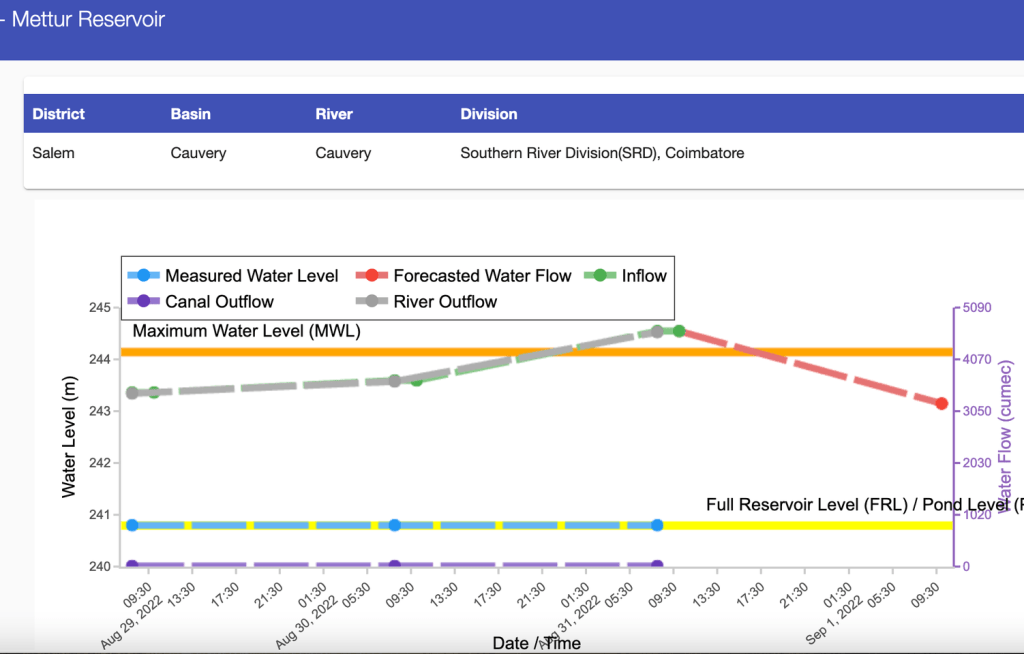The height and width of the screenshot is (654, 1024).
Task: Select the blue water level point on Aug 29
Action: coord(132,525)
